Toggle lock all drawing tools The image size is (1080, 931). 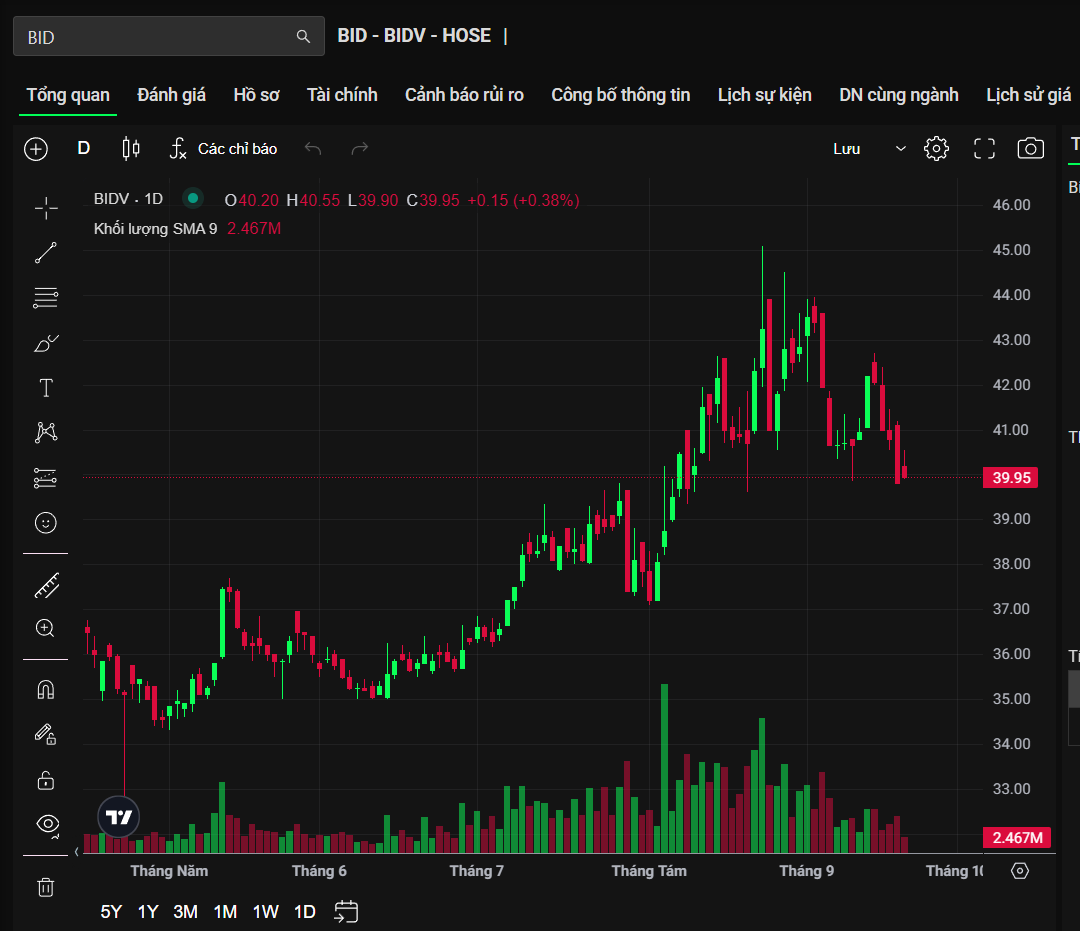pos(45,780)
